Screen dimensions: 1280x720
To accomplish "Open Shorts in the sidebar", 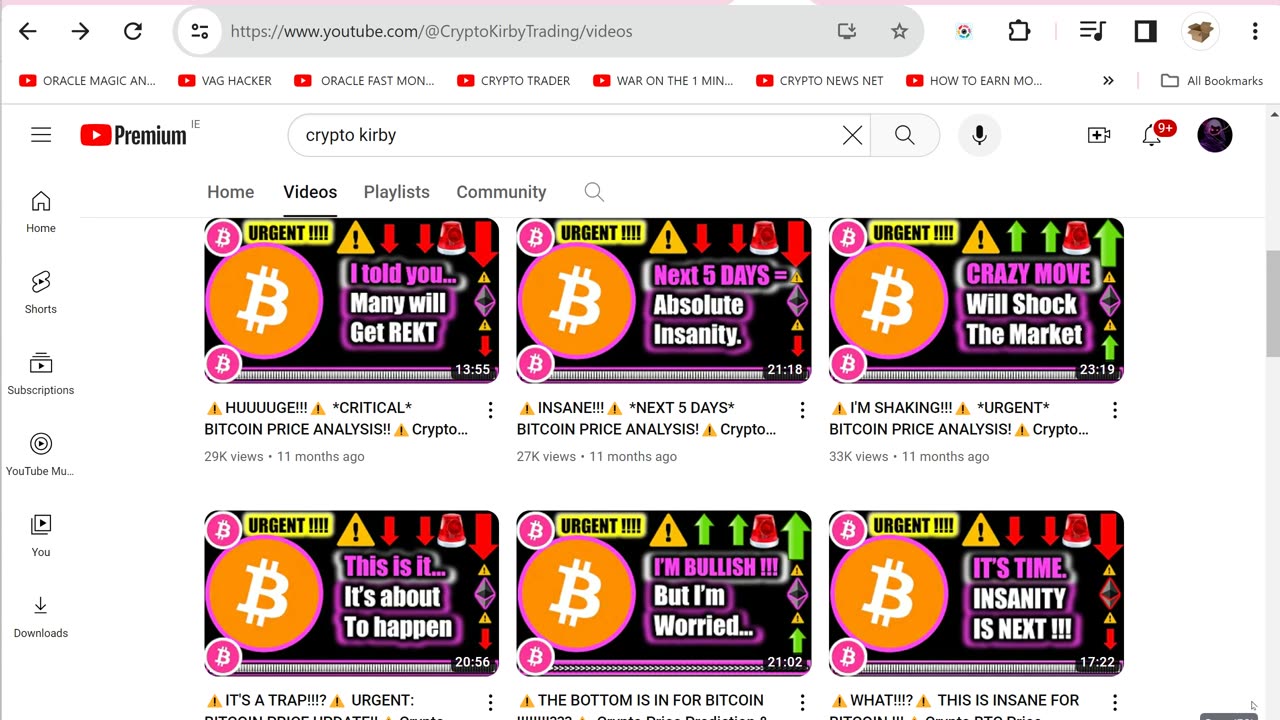I will [41, 292].
